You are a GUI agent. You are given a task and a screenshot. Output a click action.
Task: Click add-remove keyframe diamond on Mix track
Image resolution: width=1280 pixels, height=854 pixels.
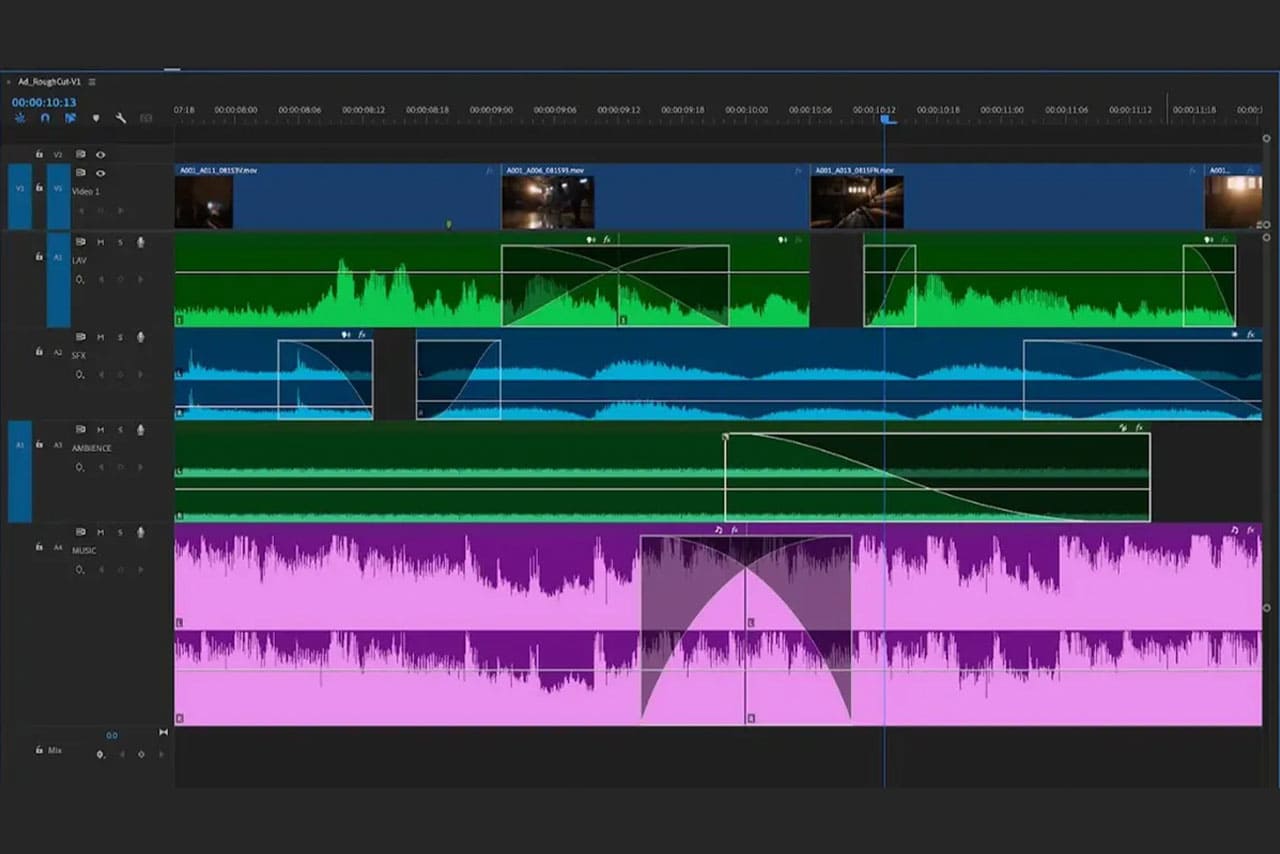point(141,754)
